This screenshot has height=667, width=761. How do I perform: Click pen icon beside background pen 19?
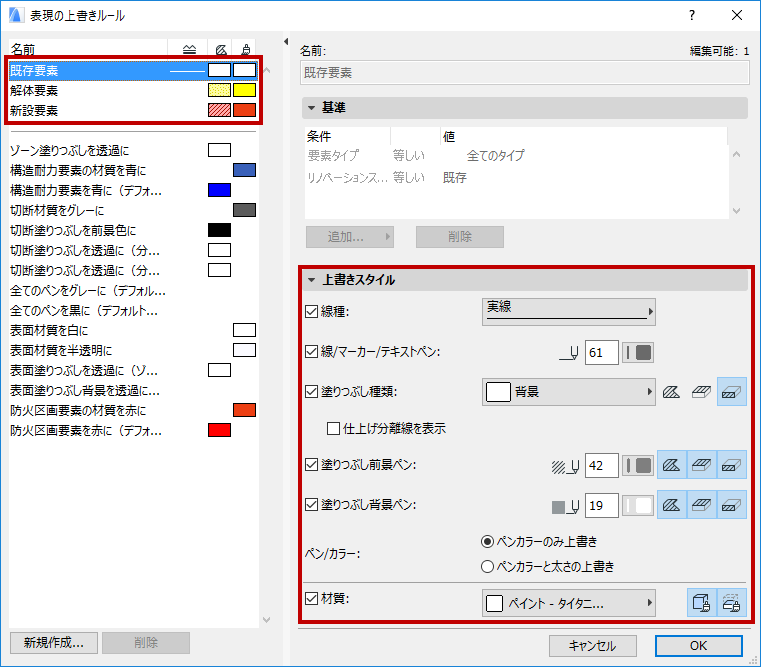(565, 506)
